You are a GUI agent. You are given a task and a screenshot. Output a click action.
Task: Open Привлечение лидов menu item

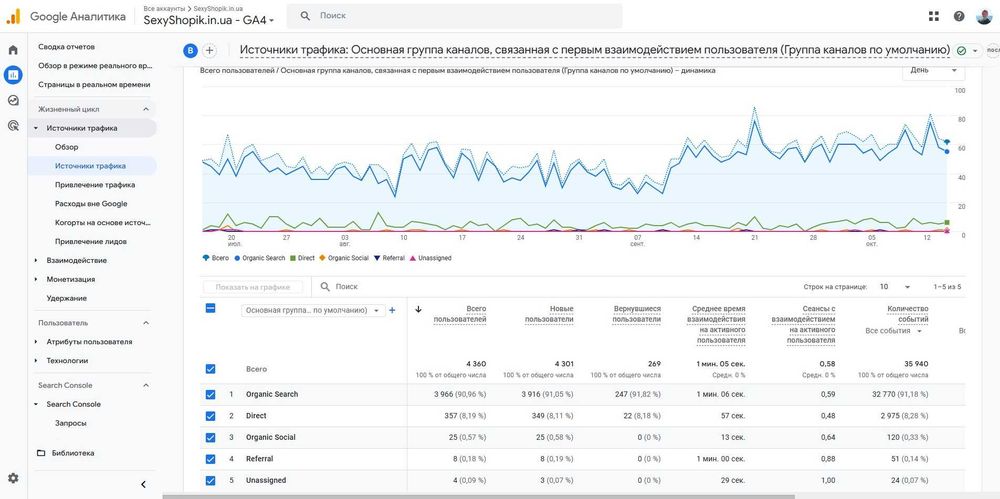coord(91,242)
